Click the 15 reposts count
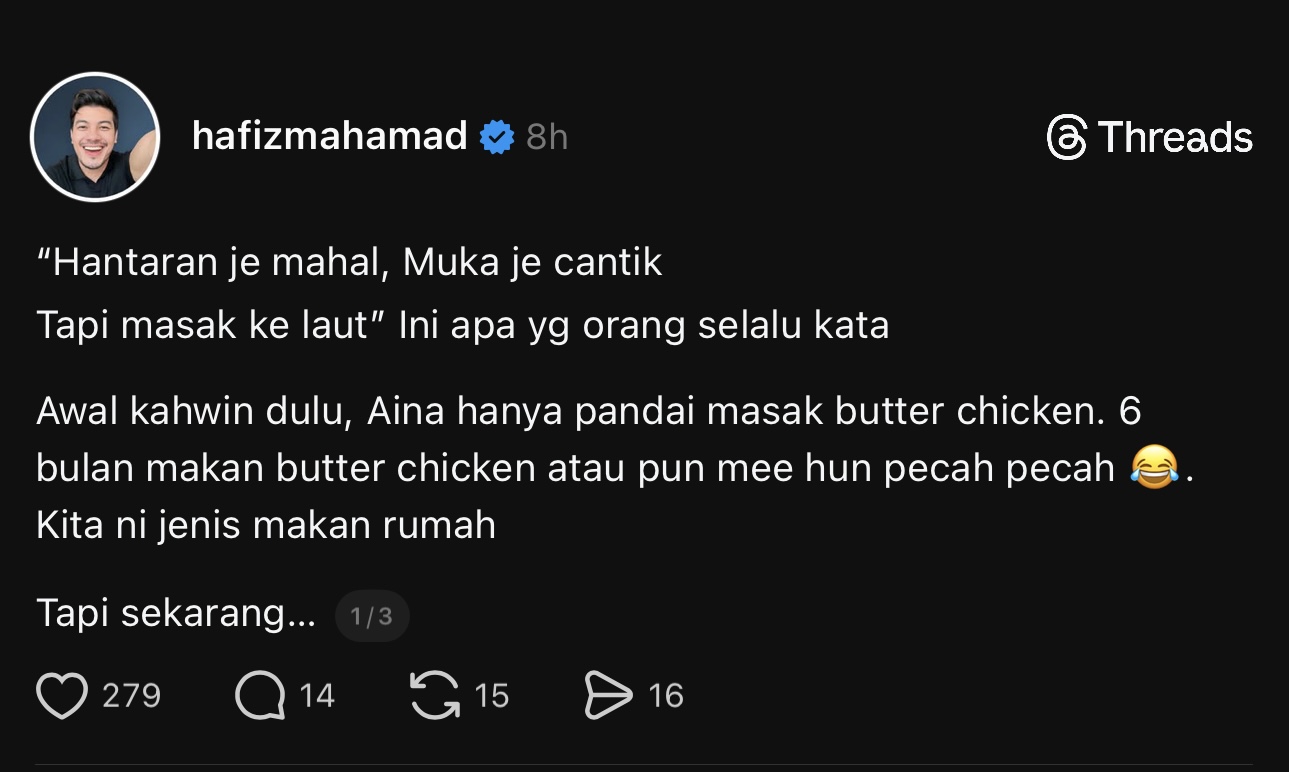The image size is (1289, 772). 491,696
